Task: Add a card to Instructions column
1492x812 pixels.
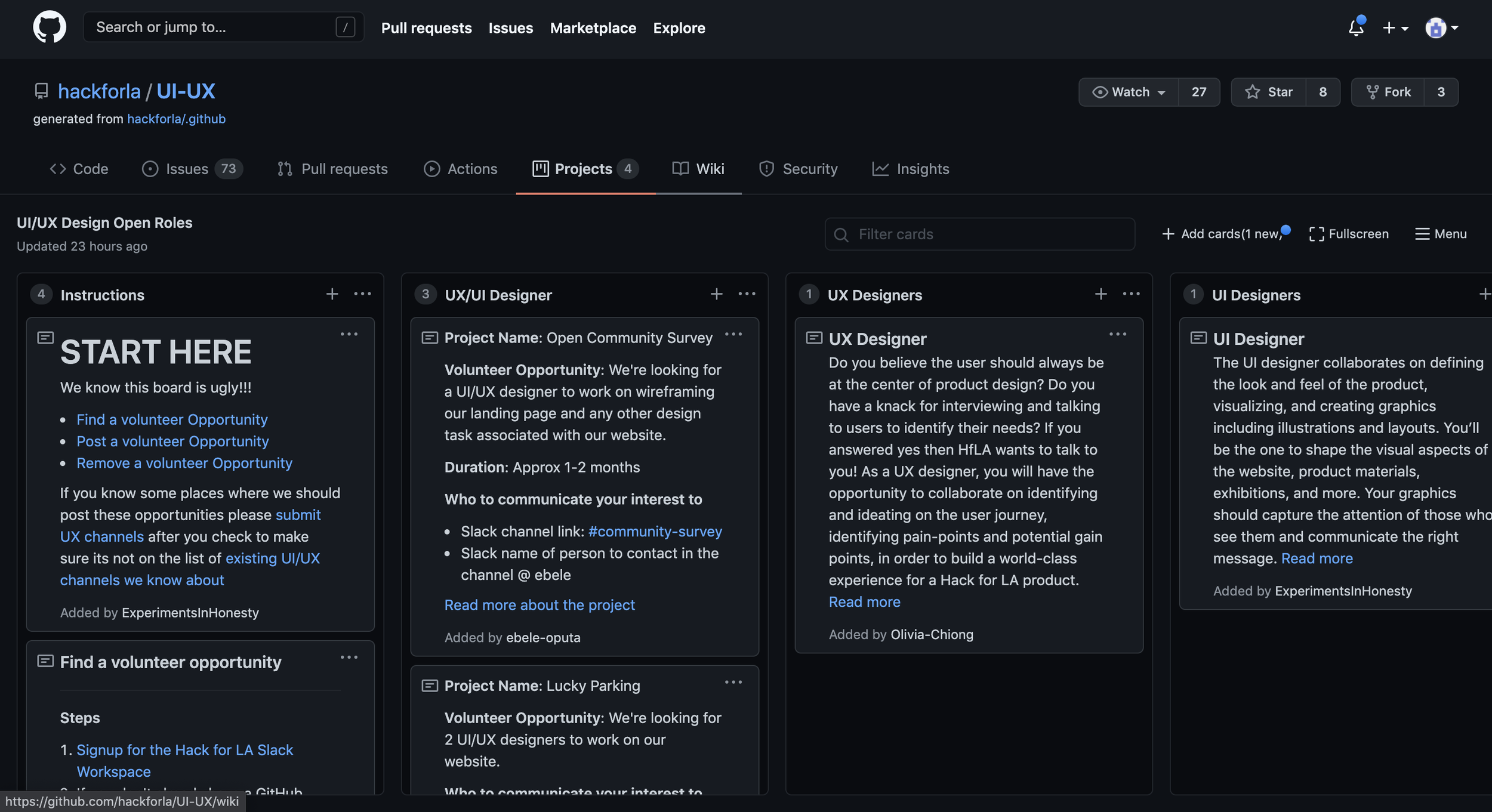Action: pyautogui.click(x=332, y=294)
